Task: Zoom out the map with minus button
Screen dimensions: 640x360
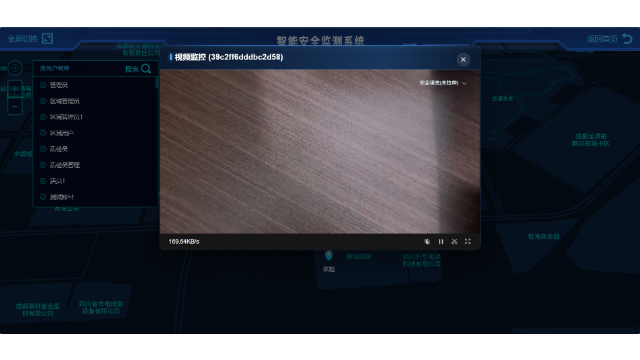Action: point(15,107)
